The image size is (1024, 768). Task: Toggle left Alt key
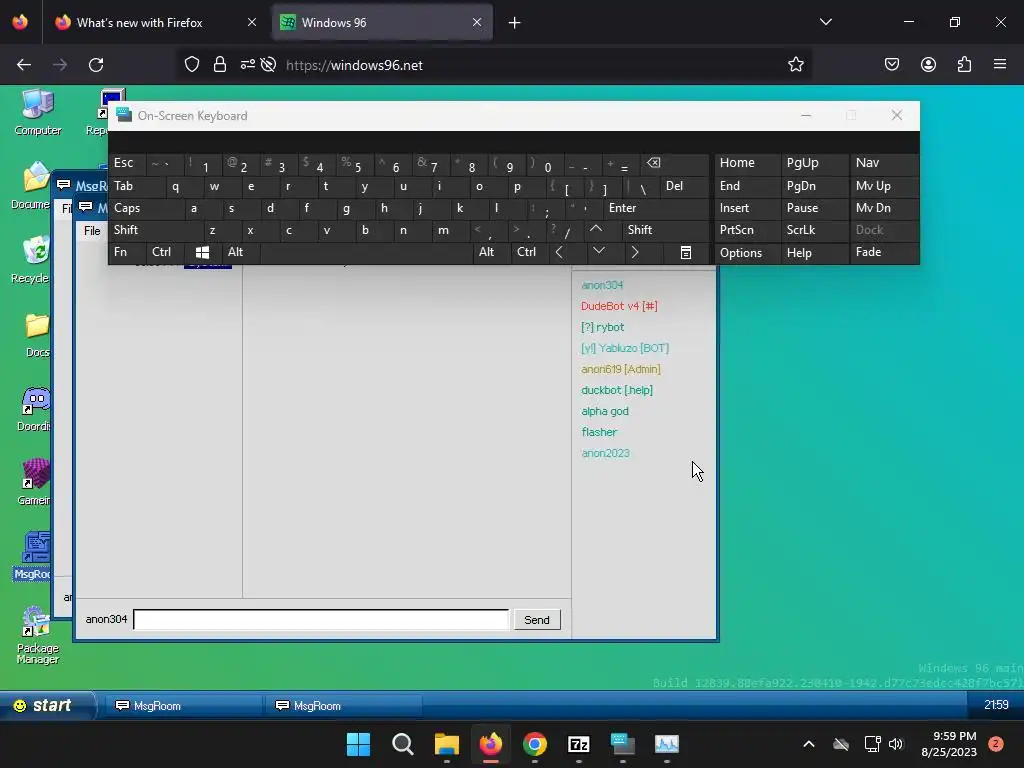[240, 252]
